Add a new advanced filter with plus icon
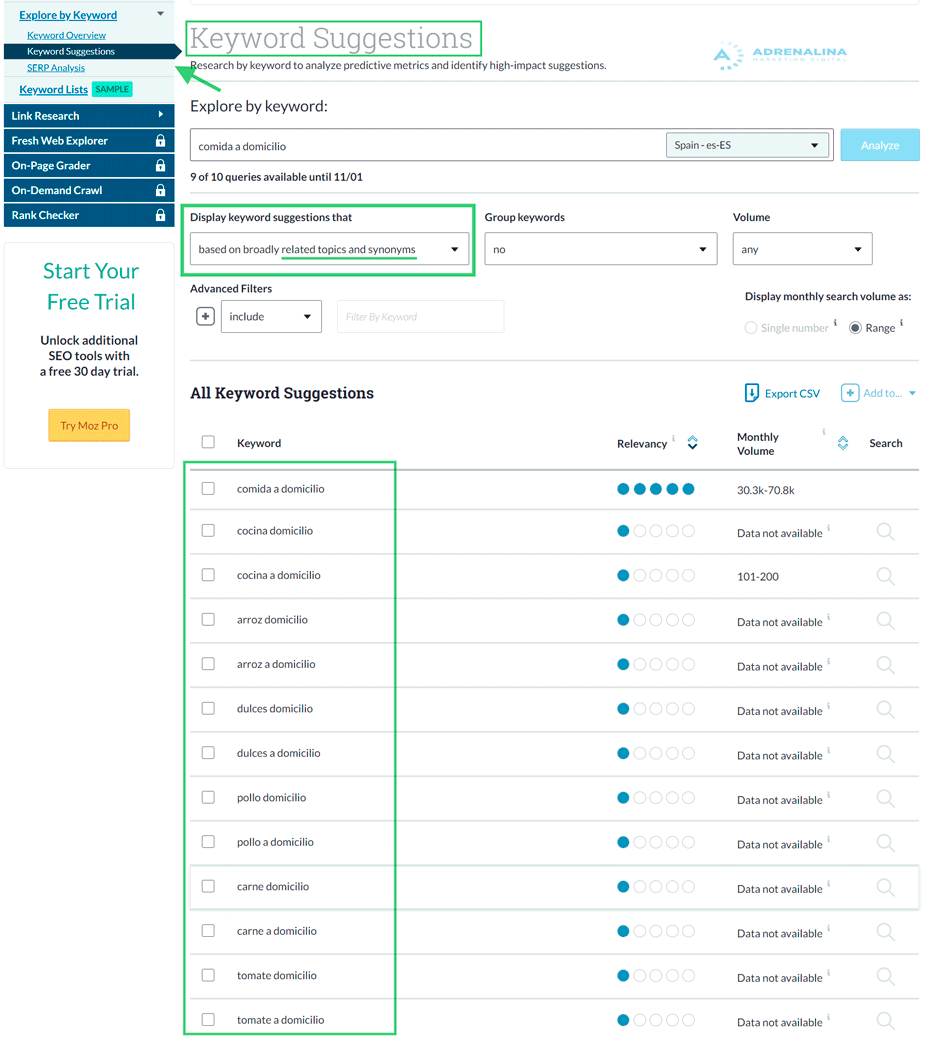 [x=206, y=315]
